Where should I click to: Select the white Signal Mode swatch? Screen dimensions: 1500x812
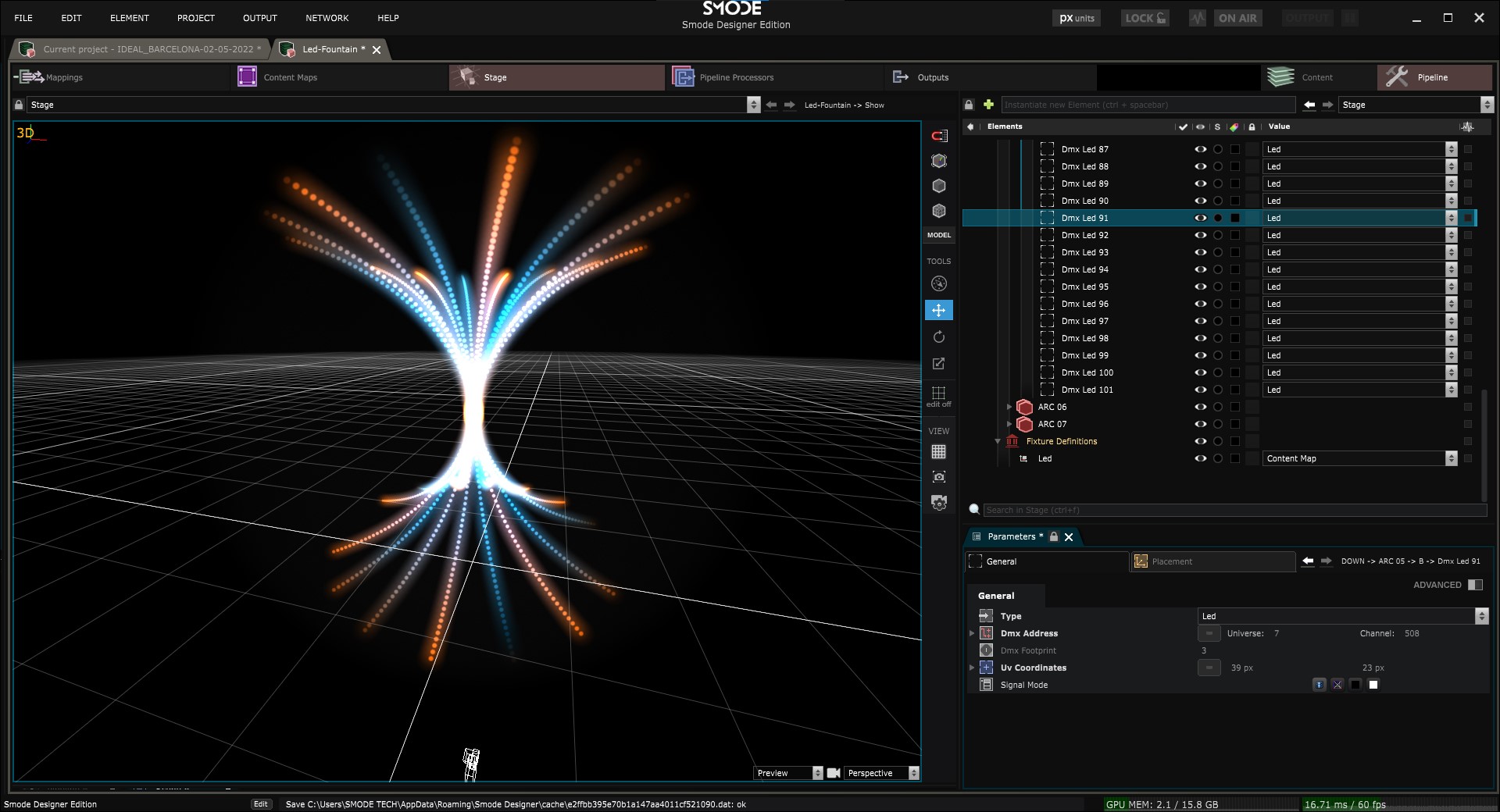(x=1373, y=685)
